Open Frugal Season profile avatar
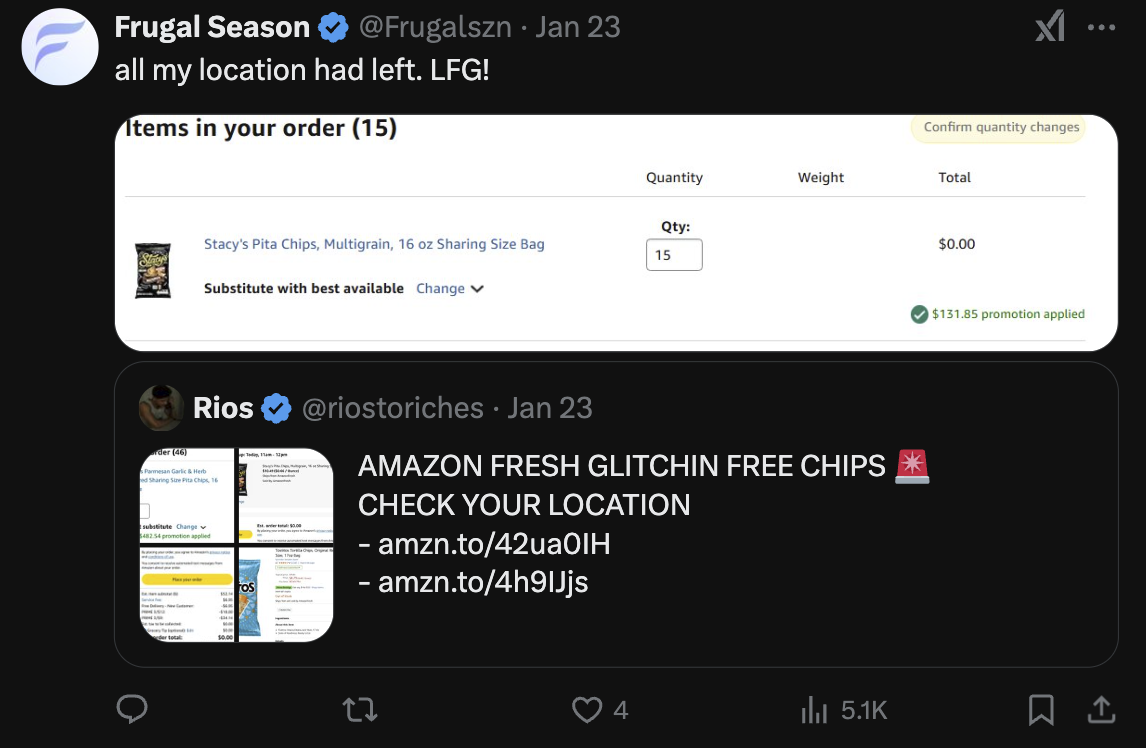The width and height of the screenshot is (1146, 748). (60, 47)
